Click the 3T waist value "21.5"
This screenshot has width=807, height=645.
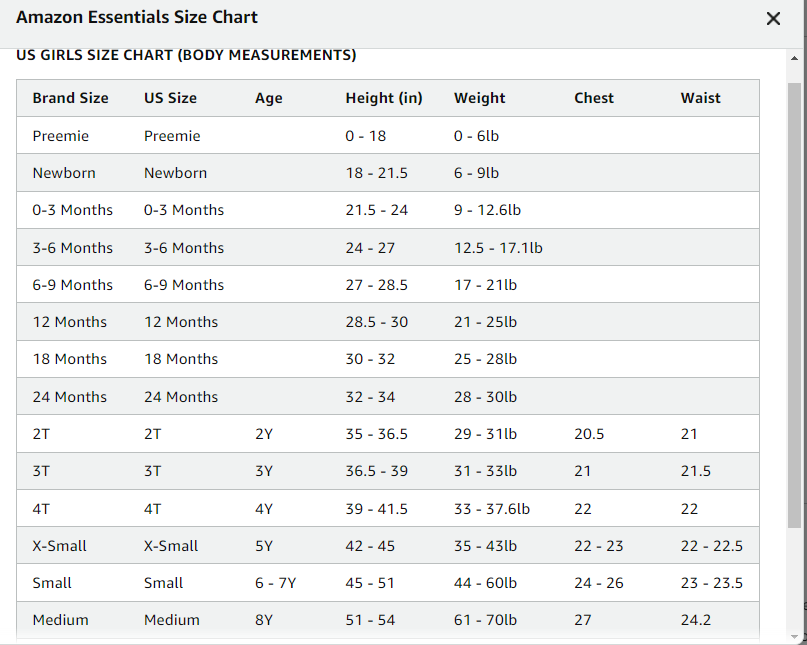click(696, 471)
